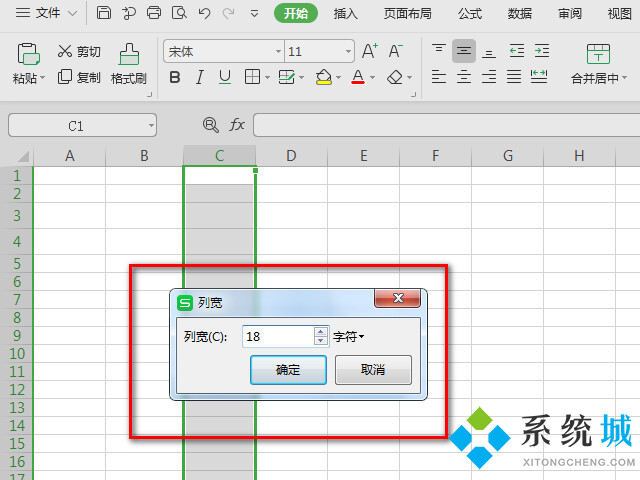
Task: Apply cell borders icon
Action: tap(252, 77)
